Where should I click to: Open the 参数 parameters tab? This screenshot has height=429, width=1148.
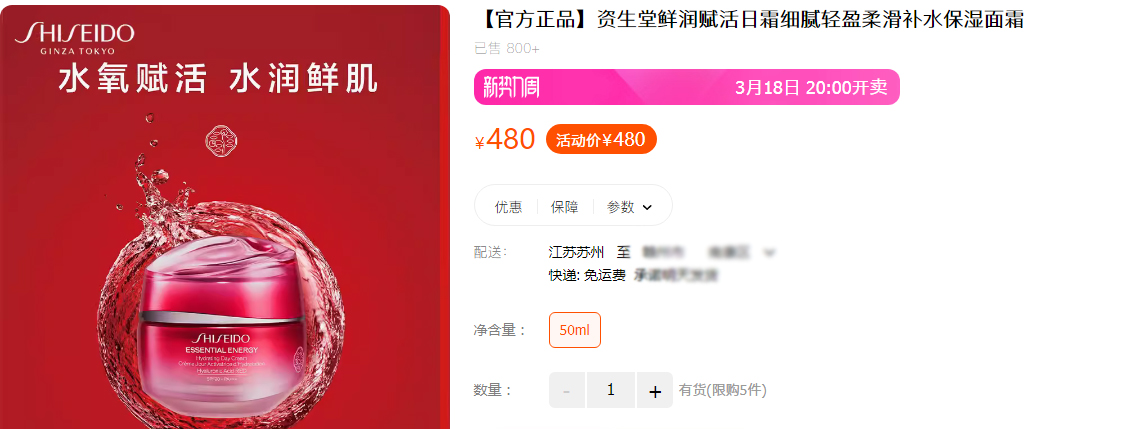click(621, 207)
